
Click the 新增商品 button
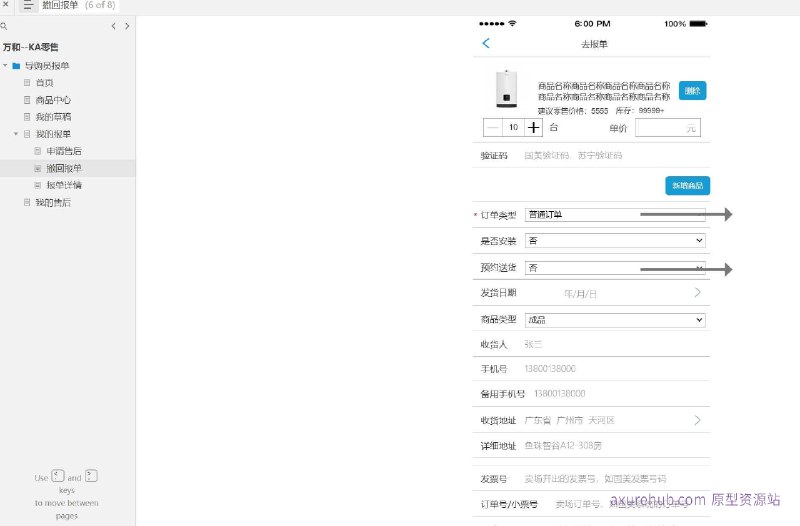click(x=687, y=186)
